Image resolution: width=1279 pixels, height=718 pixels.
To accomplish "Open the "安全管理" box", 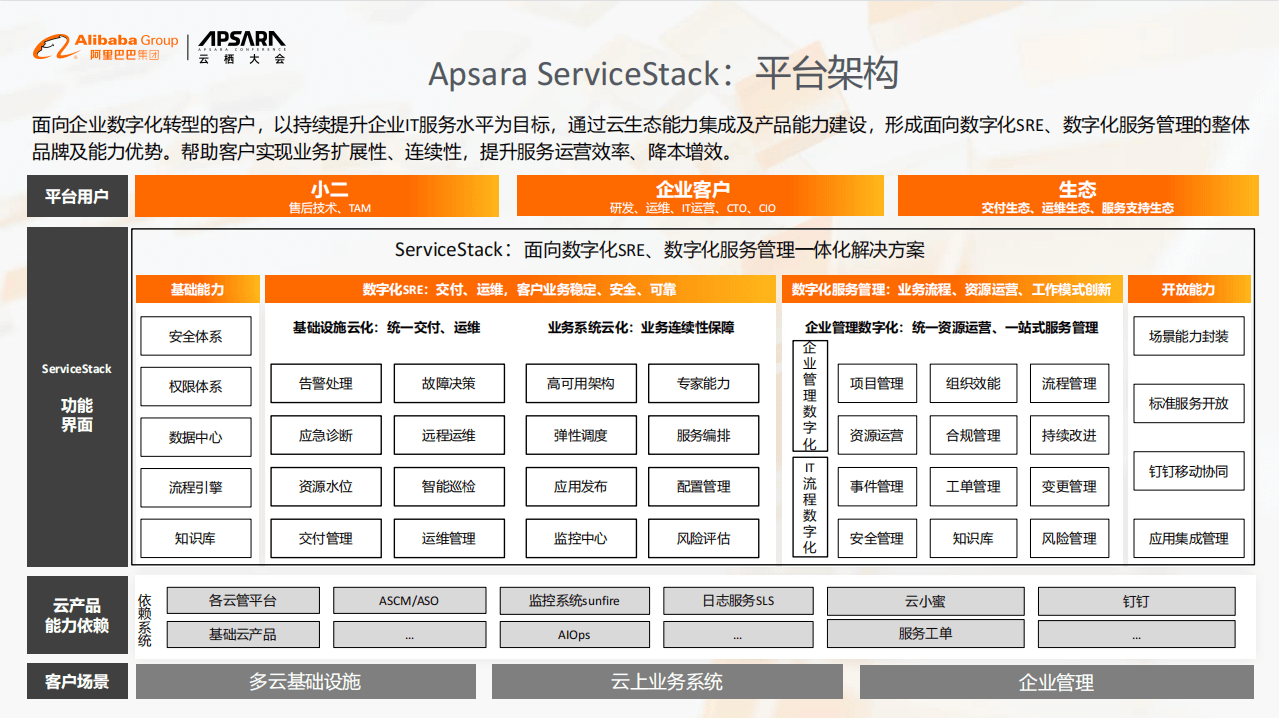I will pyautogui.click(x=877, y=538).
